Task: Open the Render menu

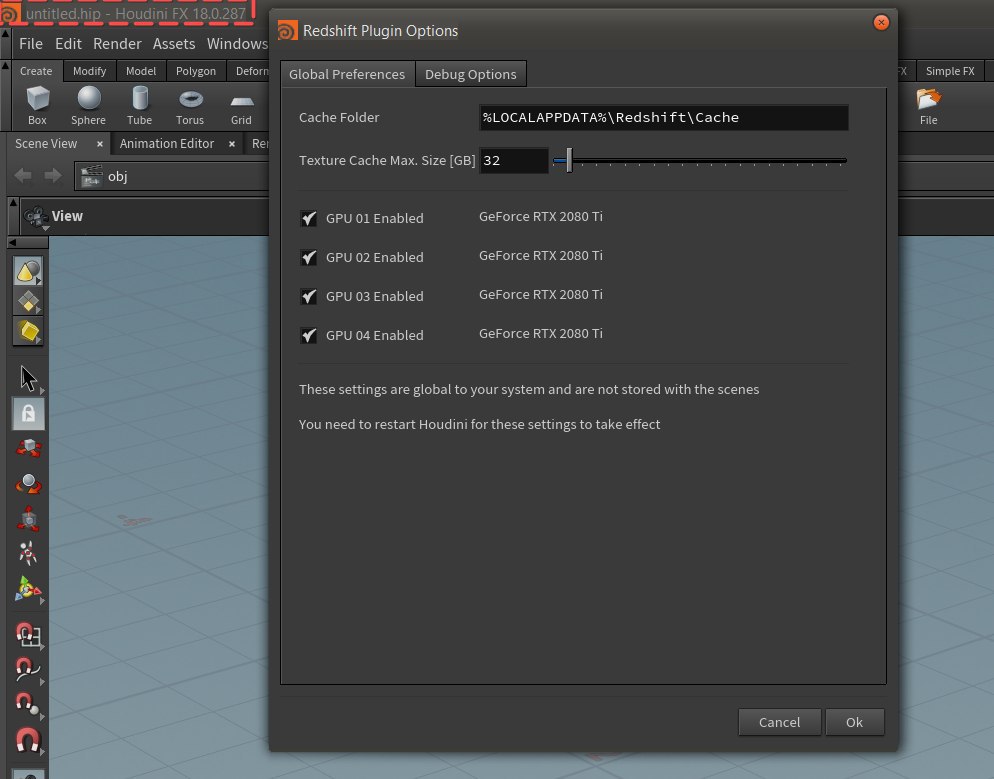Action: (x=117, y=44)
